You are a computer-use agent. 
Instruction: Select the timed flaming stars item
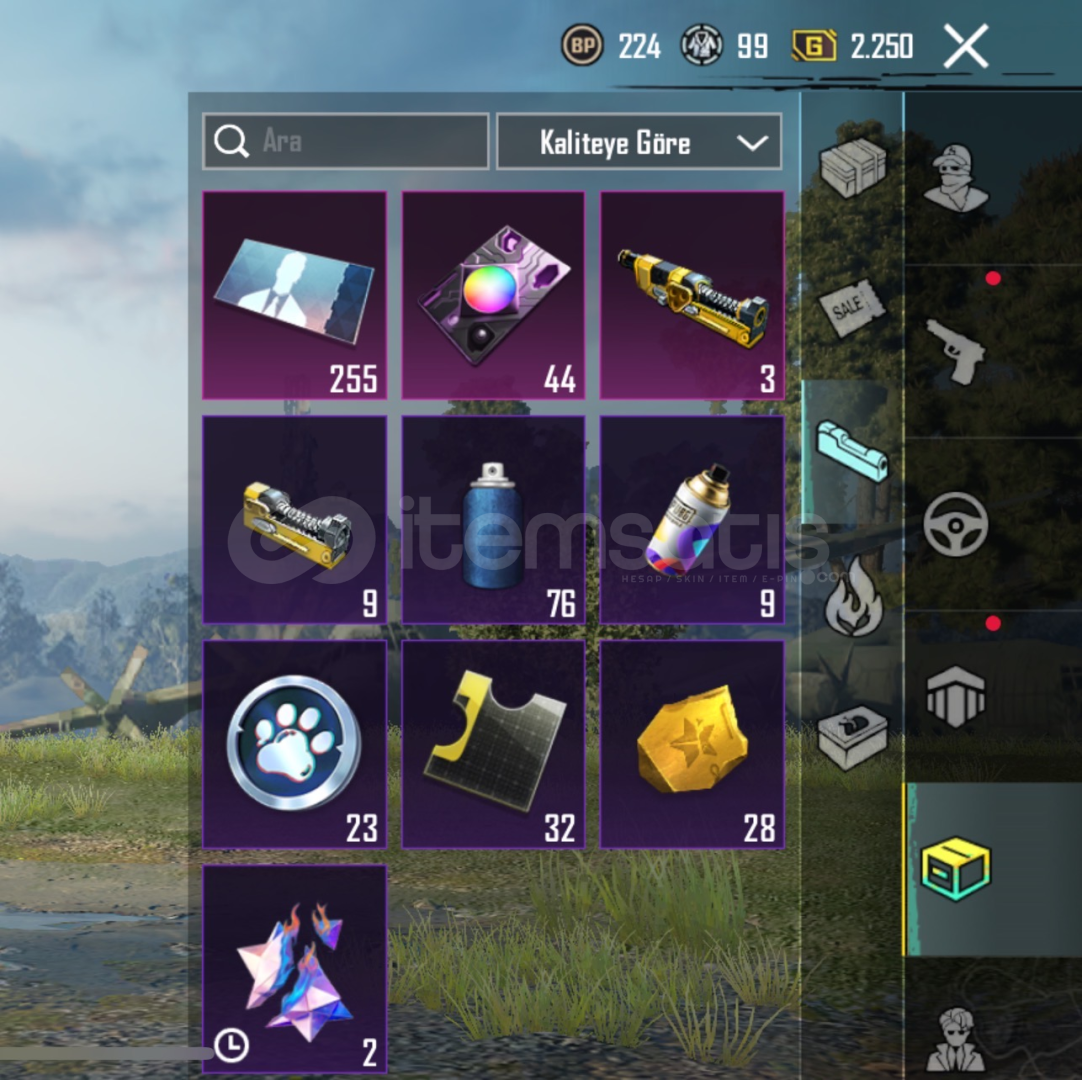click(295, 968)
